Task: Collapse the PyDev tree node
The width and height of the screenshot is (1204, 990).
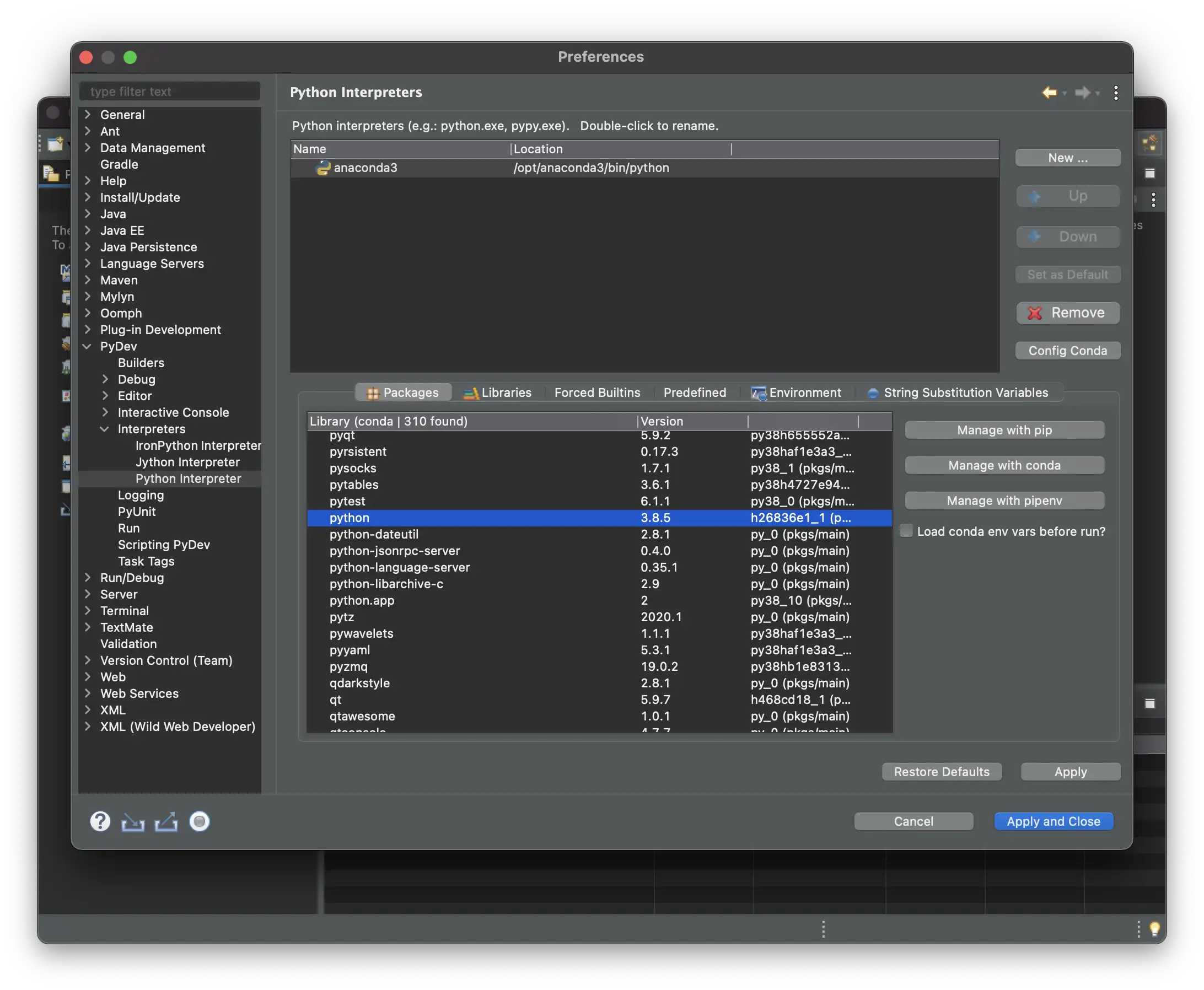Action: pos(87,346)
